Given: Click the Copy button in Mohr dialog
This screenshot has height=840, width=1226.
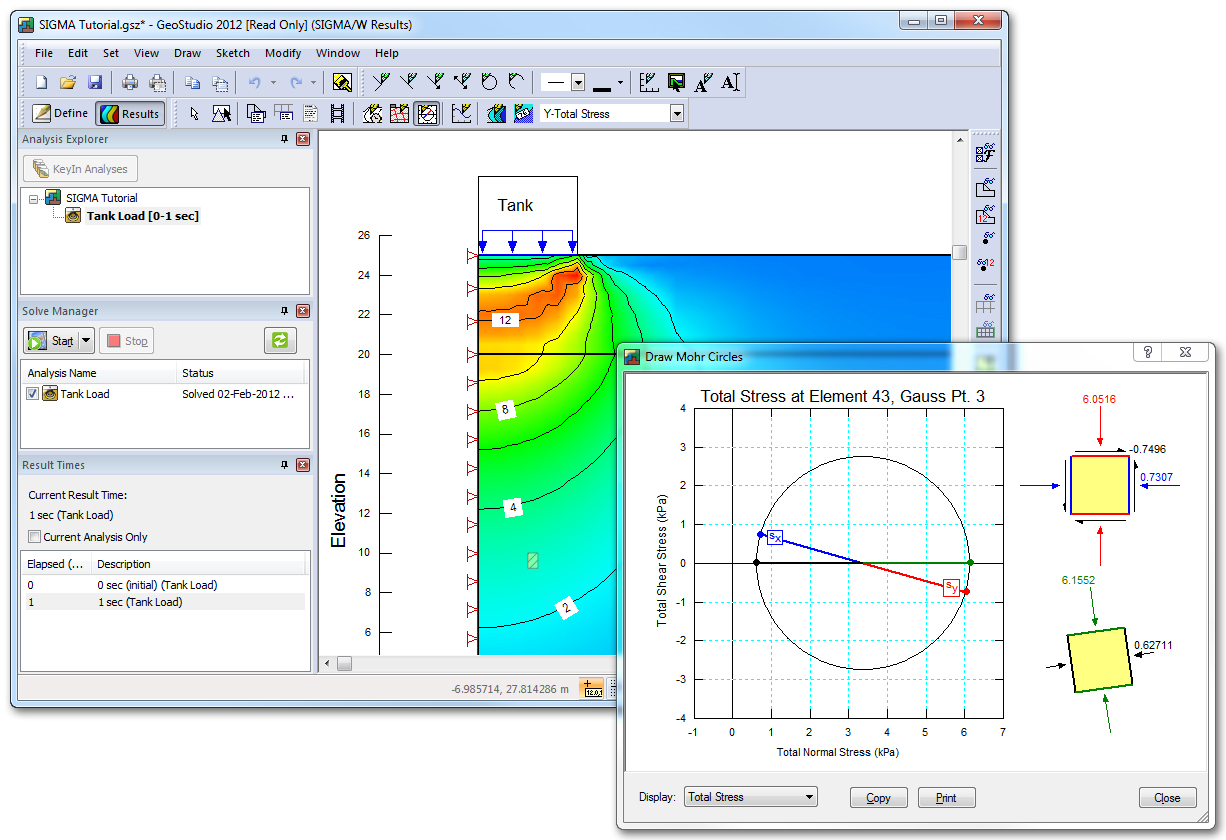Looking at the screenshot, I should [878, 797].
